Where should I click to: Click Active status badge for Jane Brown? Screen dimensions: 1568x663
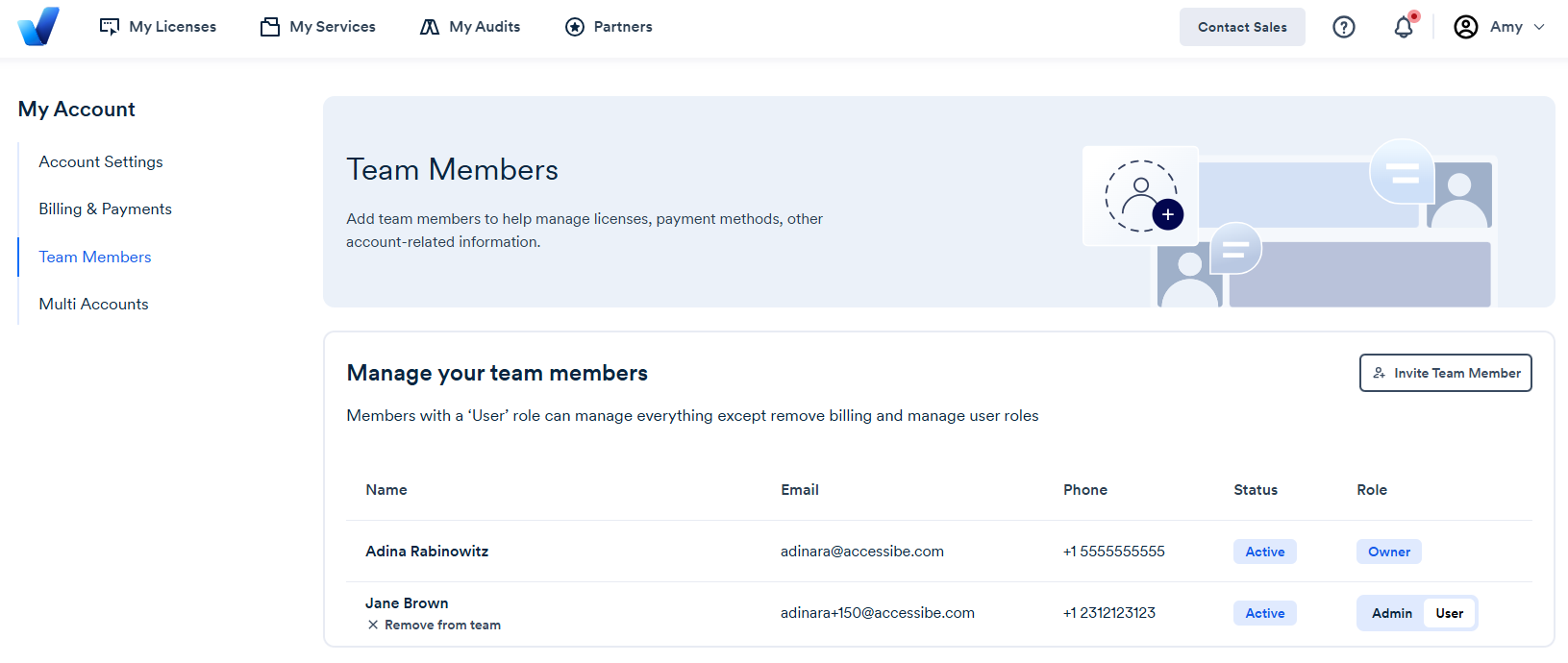(x=1265, y=613)
